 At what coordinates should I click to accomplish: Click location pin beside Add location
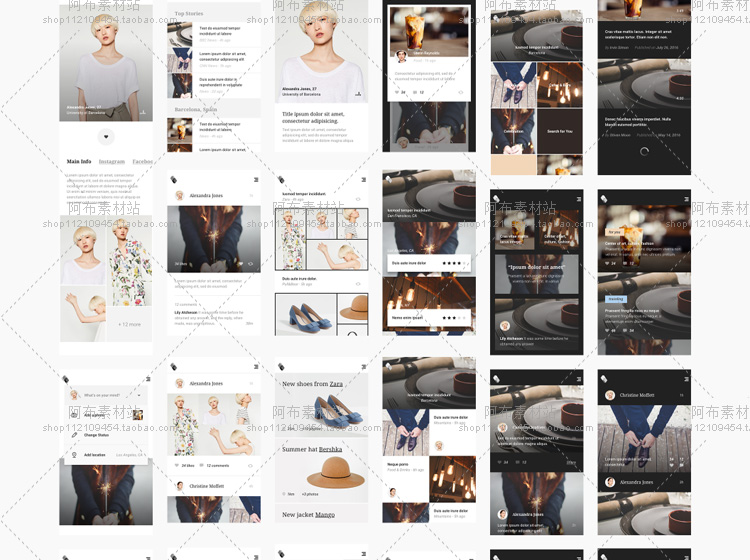[74, 455]
